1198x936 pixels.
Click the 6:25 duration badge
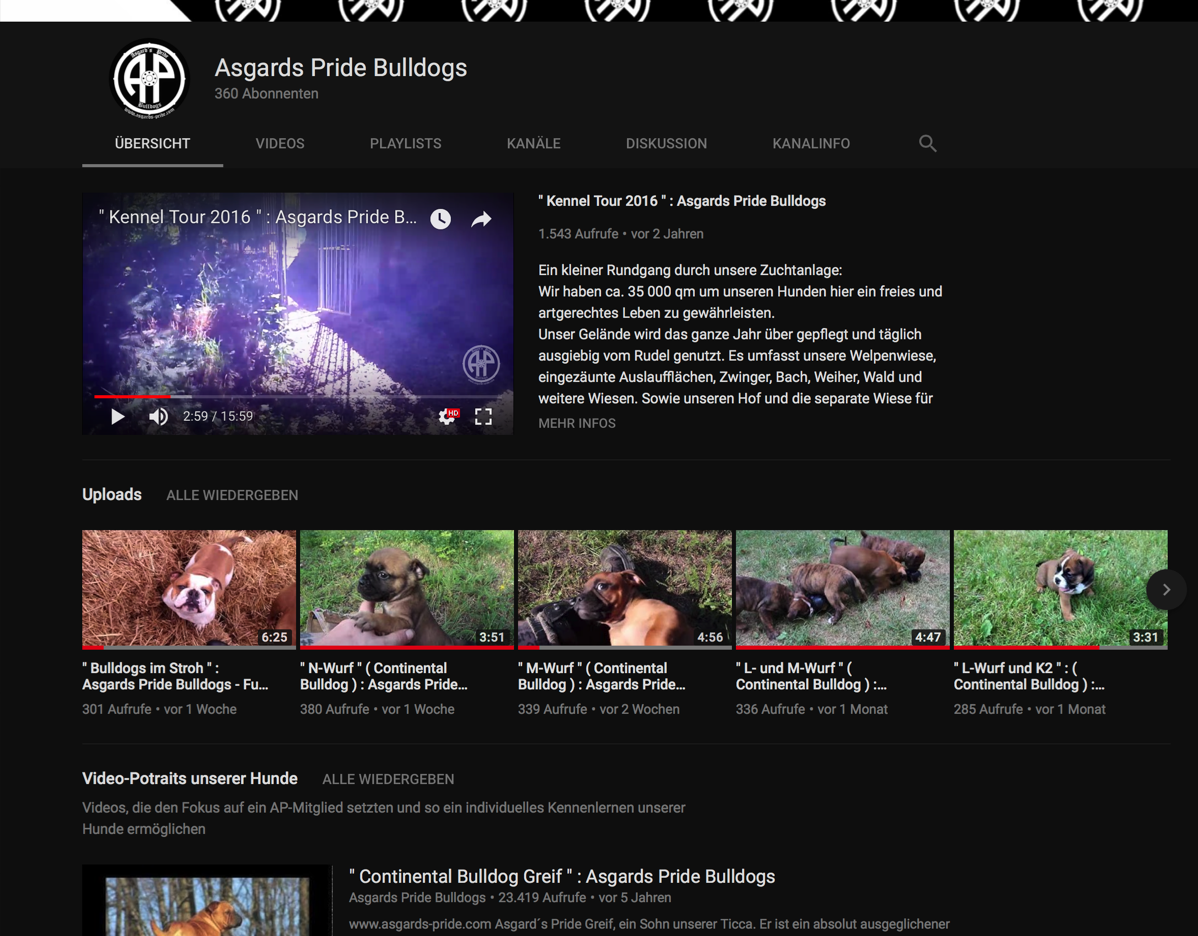point(274,637)
